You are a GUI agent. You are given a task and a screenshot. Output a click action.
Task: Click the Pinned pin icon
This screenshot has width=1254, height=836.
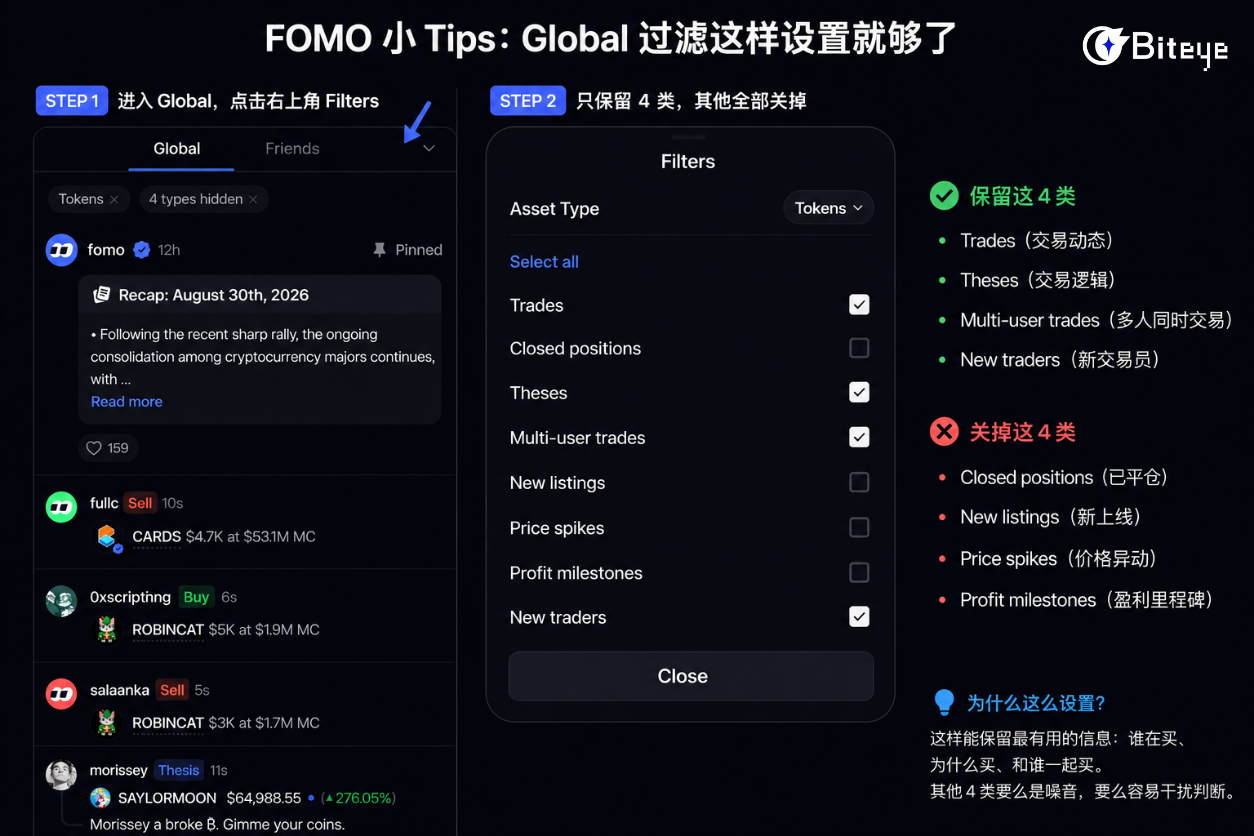click(x=379, y=250)
